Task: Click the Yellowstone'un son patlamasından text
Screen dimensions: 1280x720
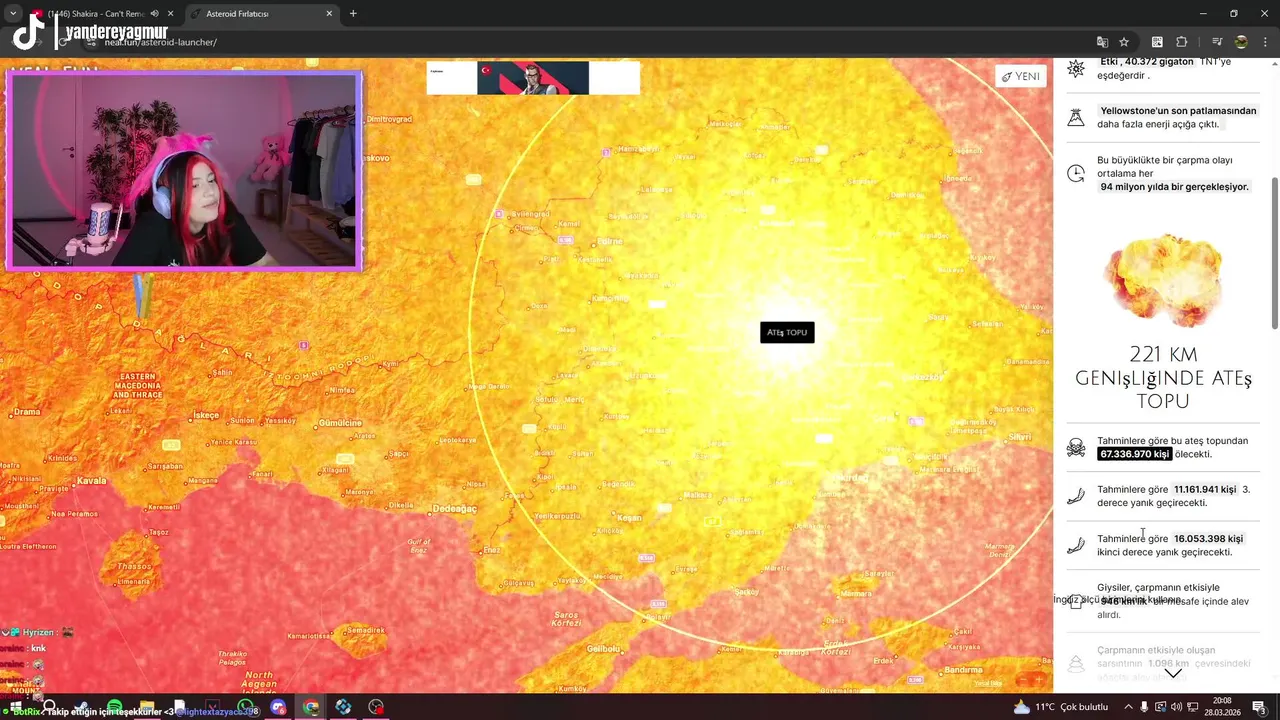Action: 1178,111
